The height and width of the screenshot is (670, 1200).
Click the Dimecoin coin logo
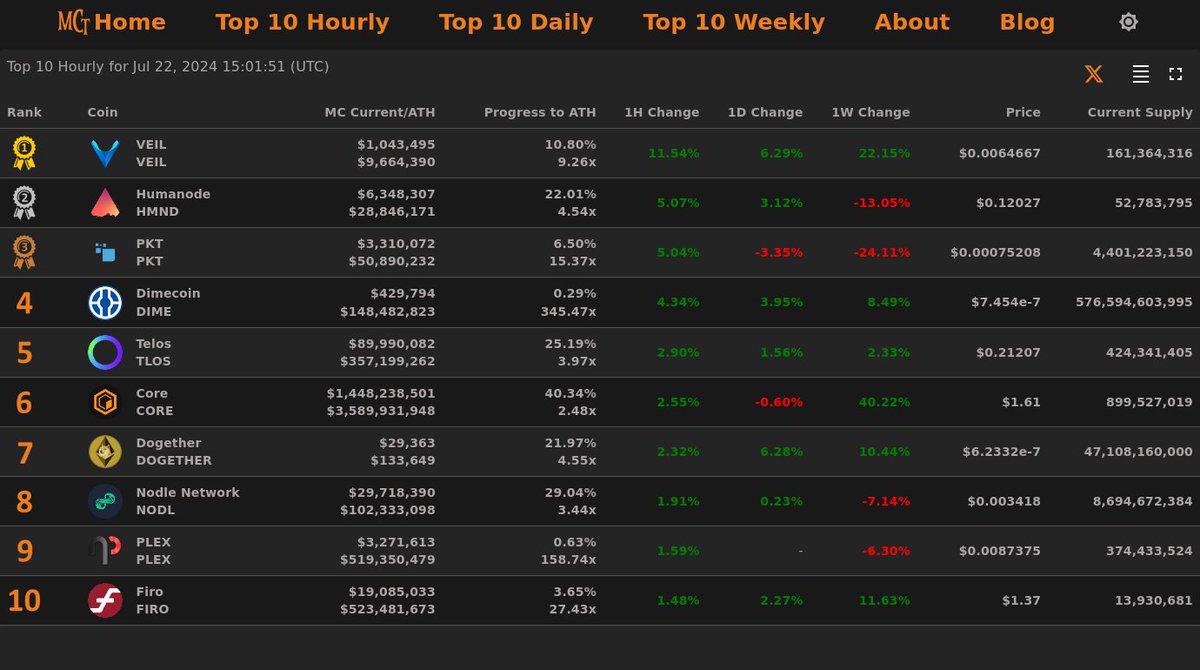click(105, 302)
